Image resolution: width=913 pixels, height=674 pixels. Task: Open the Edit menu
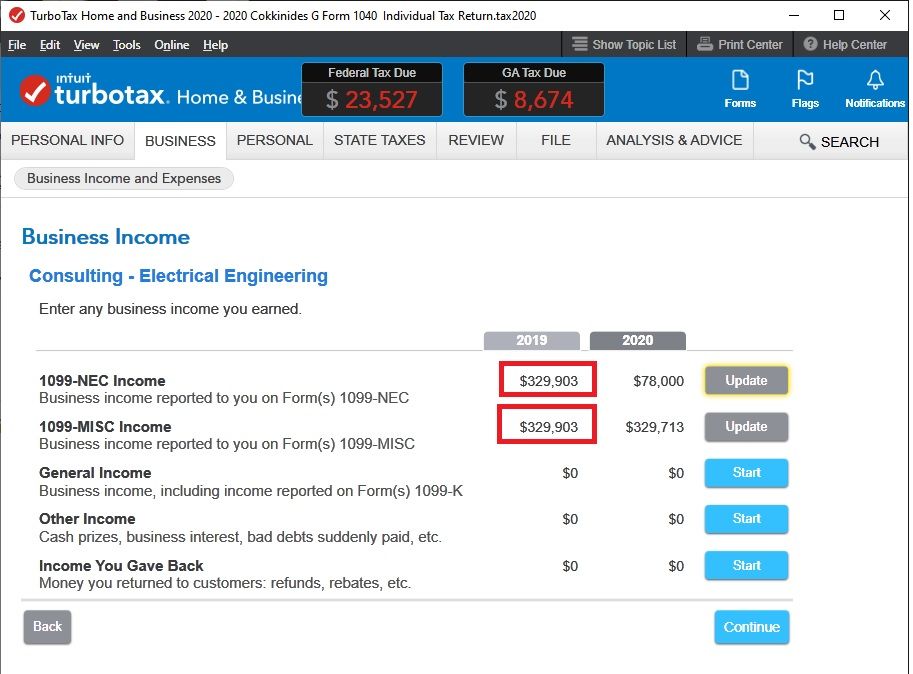(x=50, y=45)
